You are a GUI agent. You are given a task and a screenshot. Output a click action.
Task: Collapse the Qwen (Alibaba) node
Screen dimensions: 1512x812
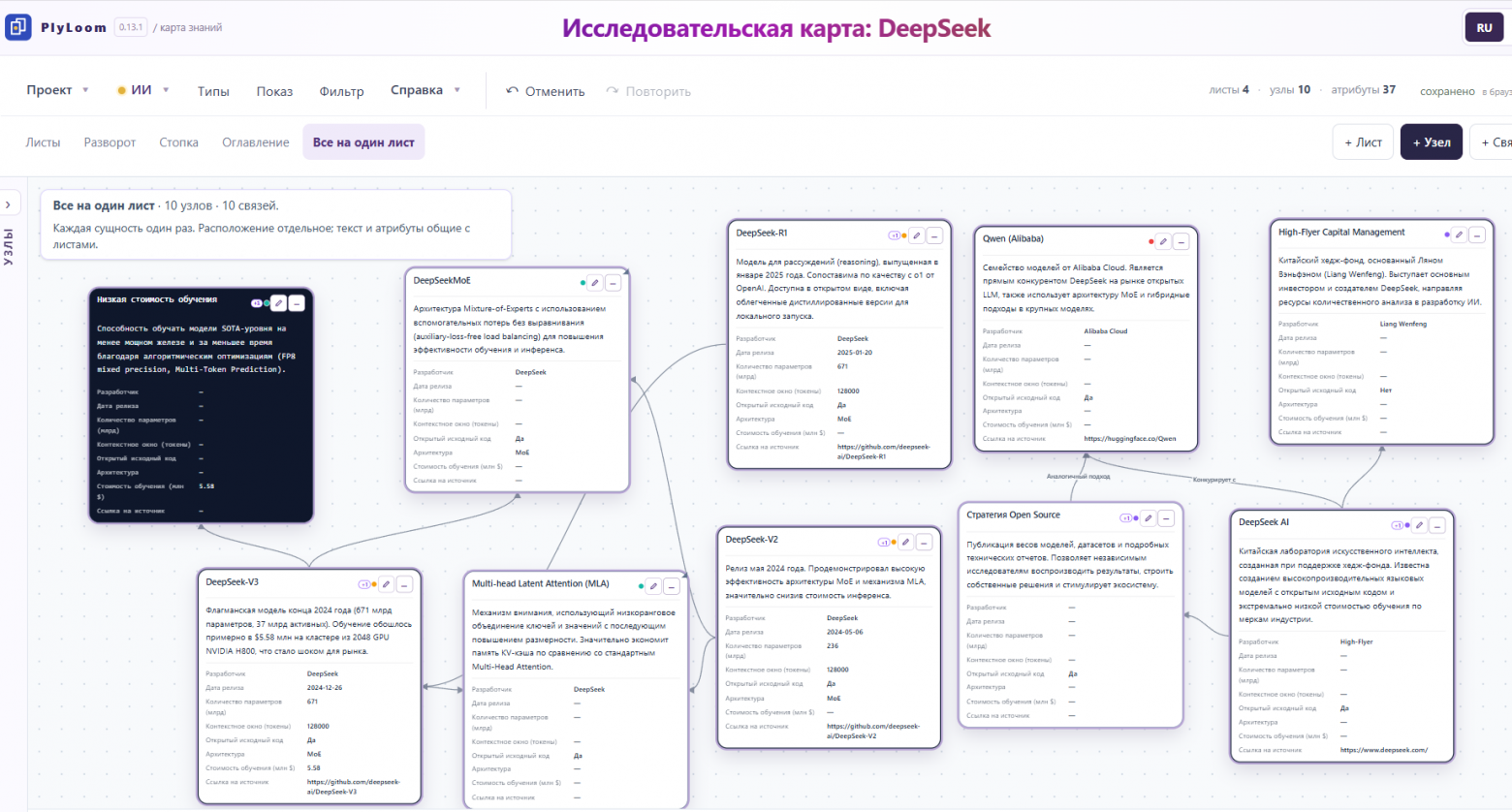[x=1182, y=241]
